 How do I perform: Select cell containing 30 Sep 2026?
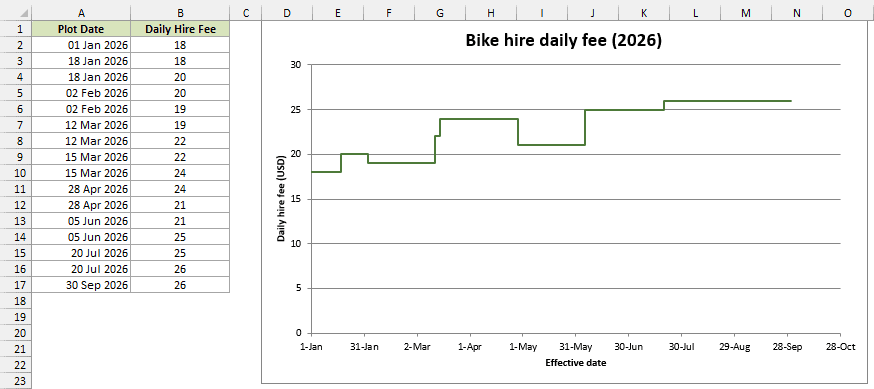81,285
